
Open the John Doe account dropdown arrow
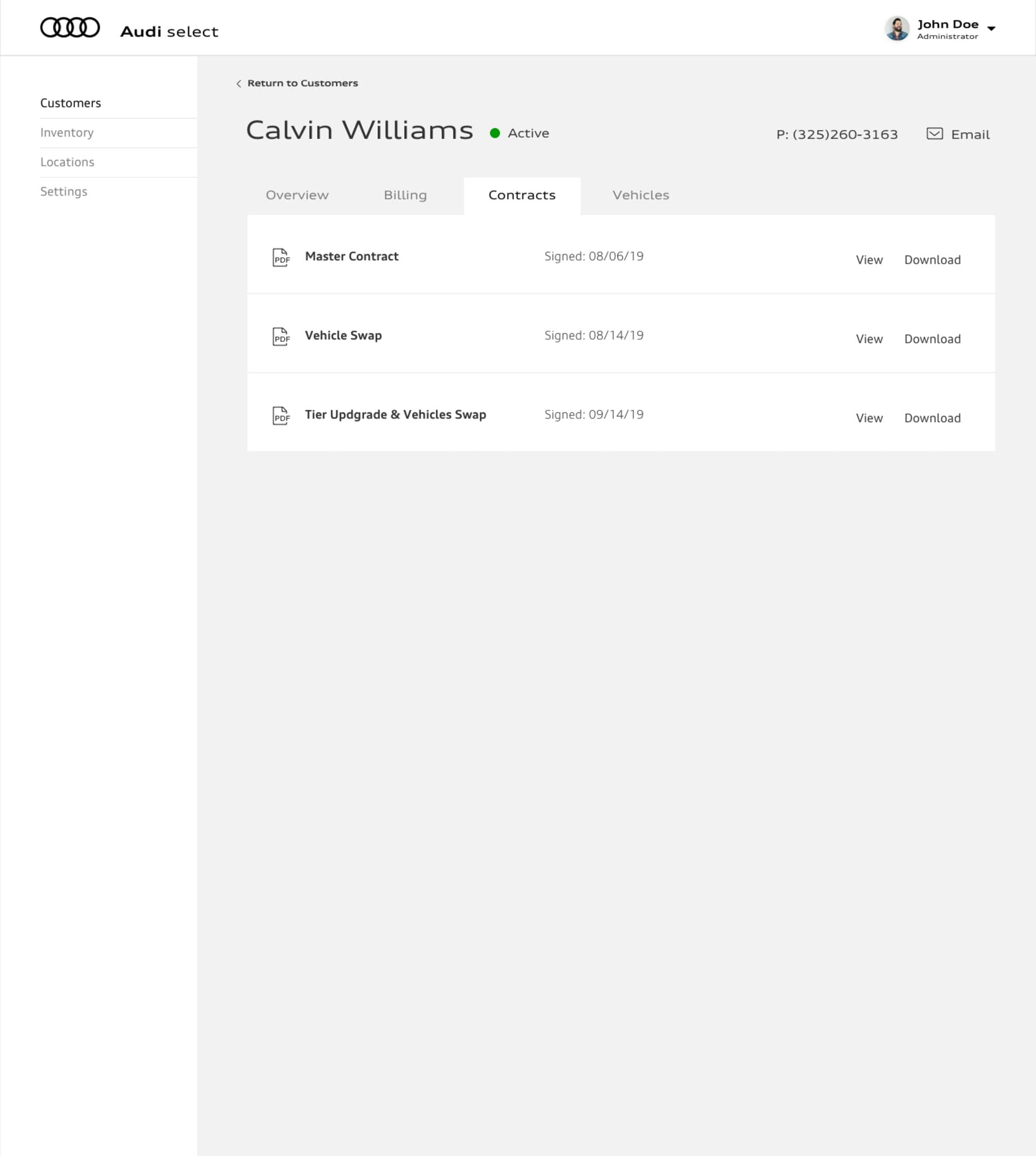click(x=992, y=29)
